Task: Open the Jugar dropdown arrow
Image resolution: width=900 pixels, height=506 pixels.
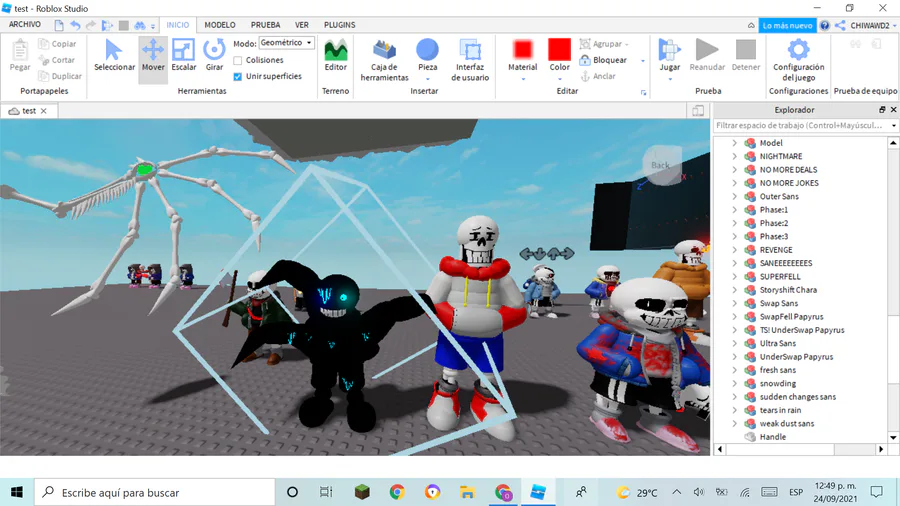Action: (x=669, y=79)
